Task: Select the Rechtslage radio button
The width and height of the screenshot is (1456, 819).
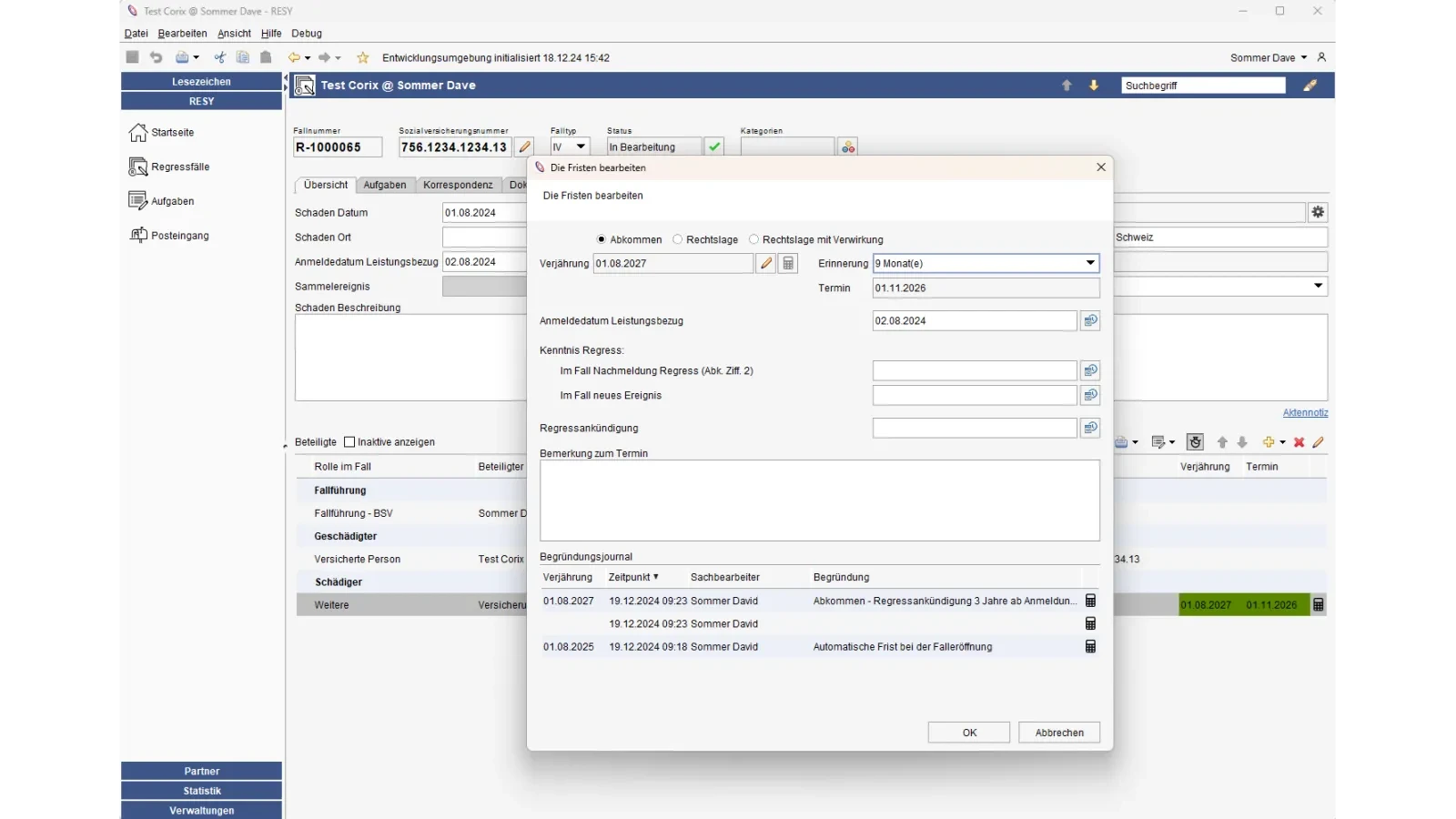Action: coord(678,239)
